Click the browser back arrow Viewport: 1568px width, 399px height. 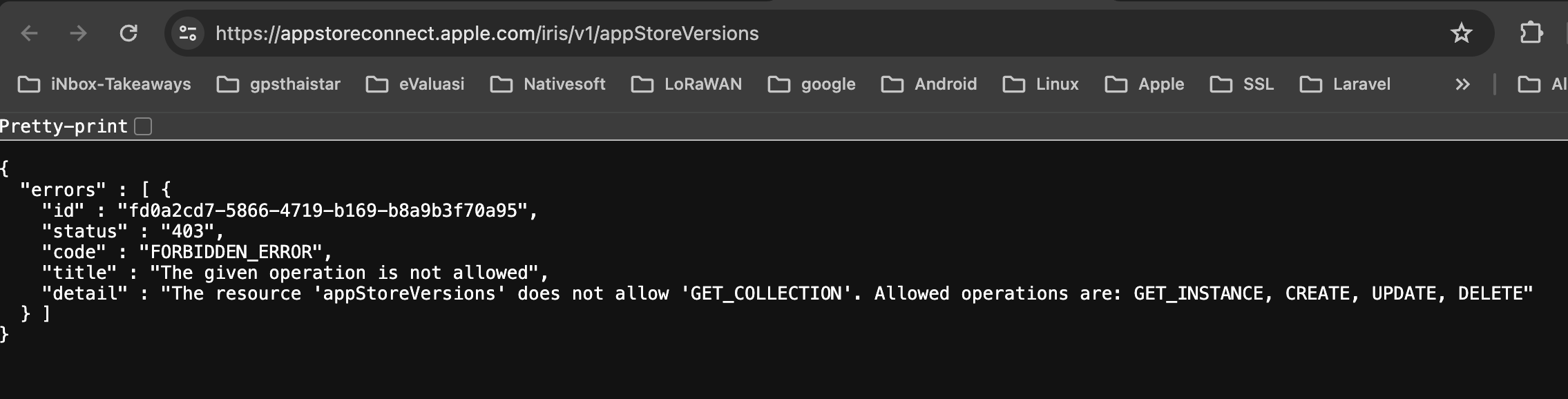tap(29, 33)
